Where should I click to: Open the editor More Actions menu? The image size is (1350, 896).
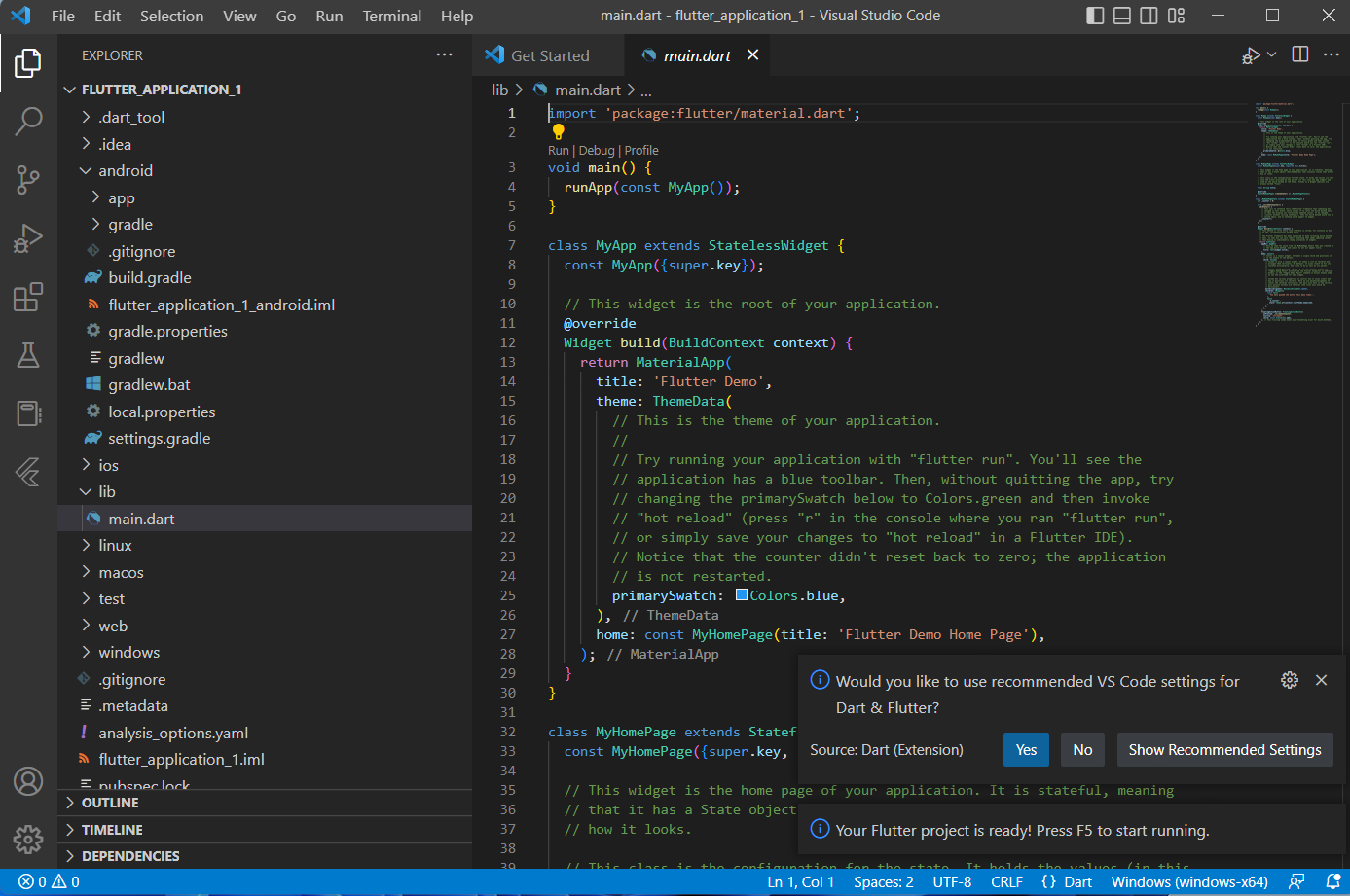pyautogui.click(x=1332, y=54)
